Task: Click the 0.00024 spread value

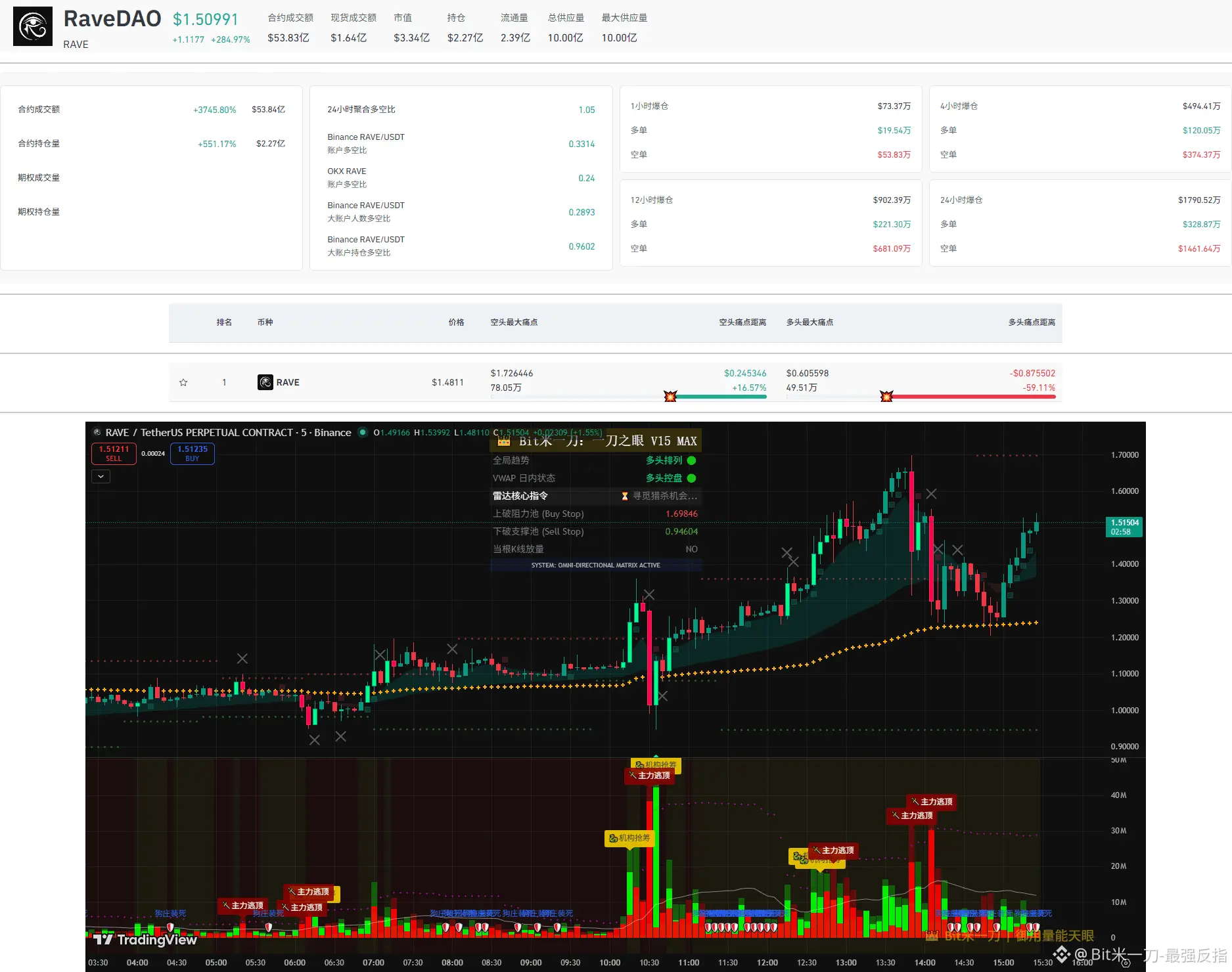Action: [x=153, y=454]
